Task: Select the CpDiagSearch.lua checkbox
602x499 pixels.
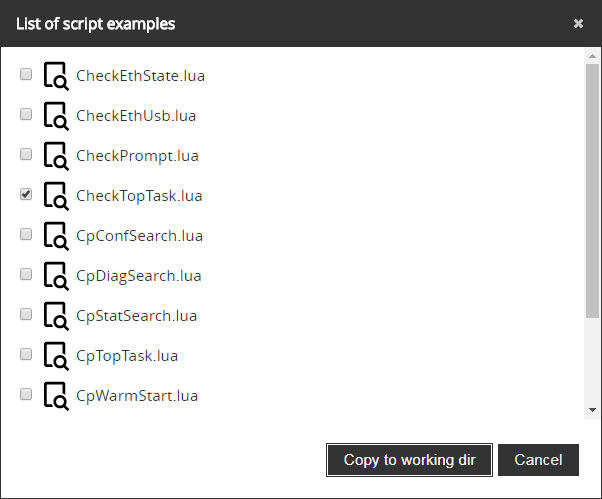Action: 26,275
